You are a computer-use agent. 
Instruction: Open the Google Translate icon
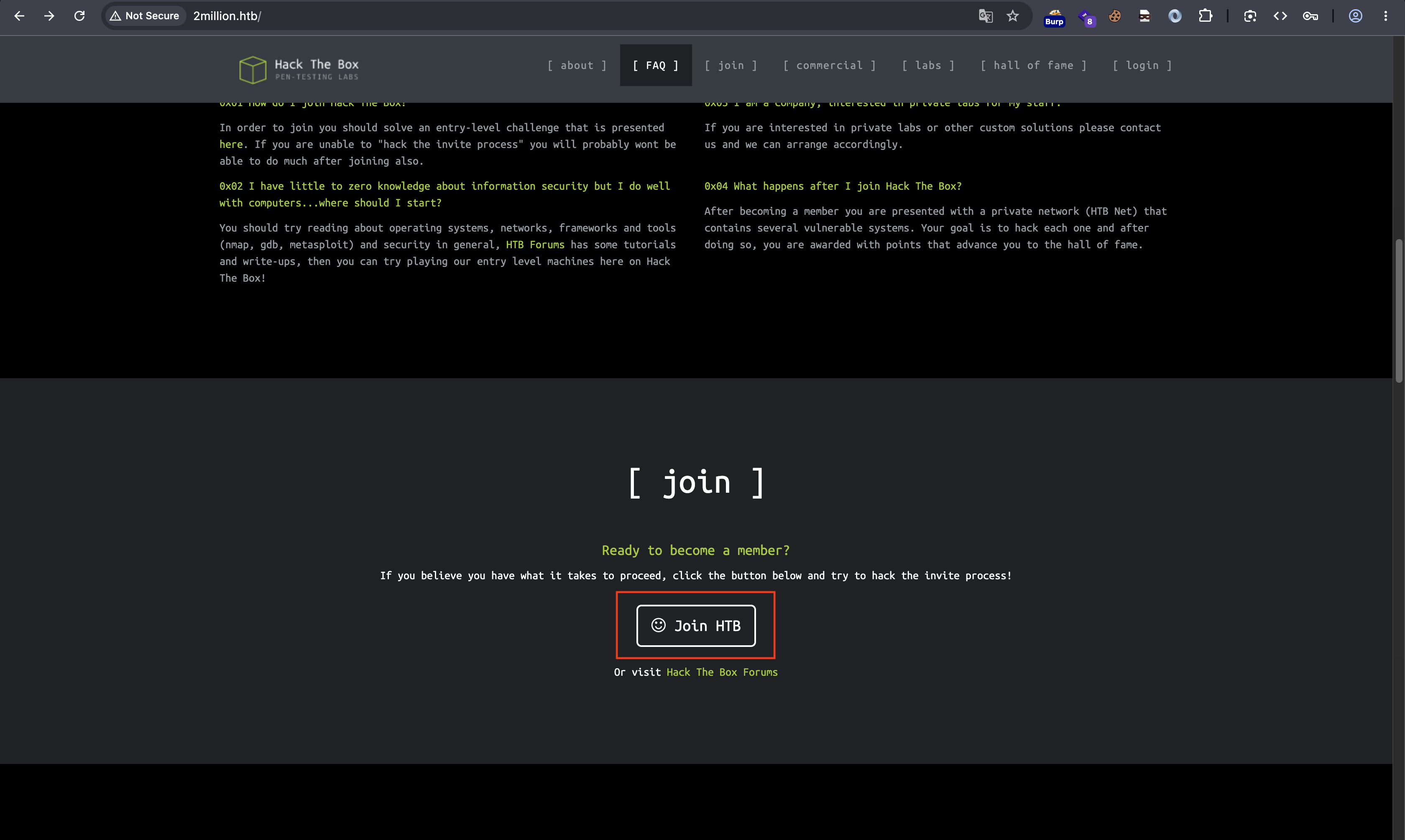pyautogui.click(x=985, y=16)
